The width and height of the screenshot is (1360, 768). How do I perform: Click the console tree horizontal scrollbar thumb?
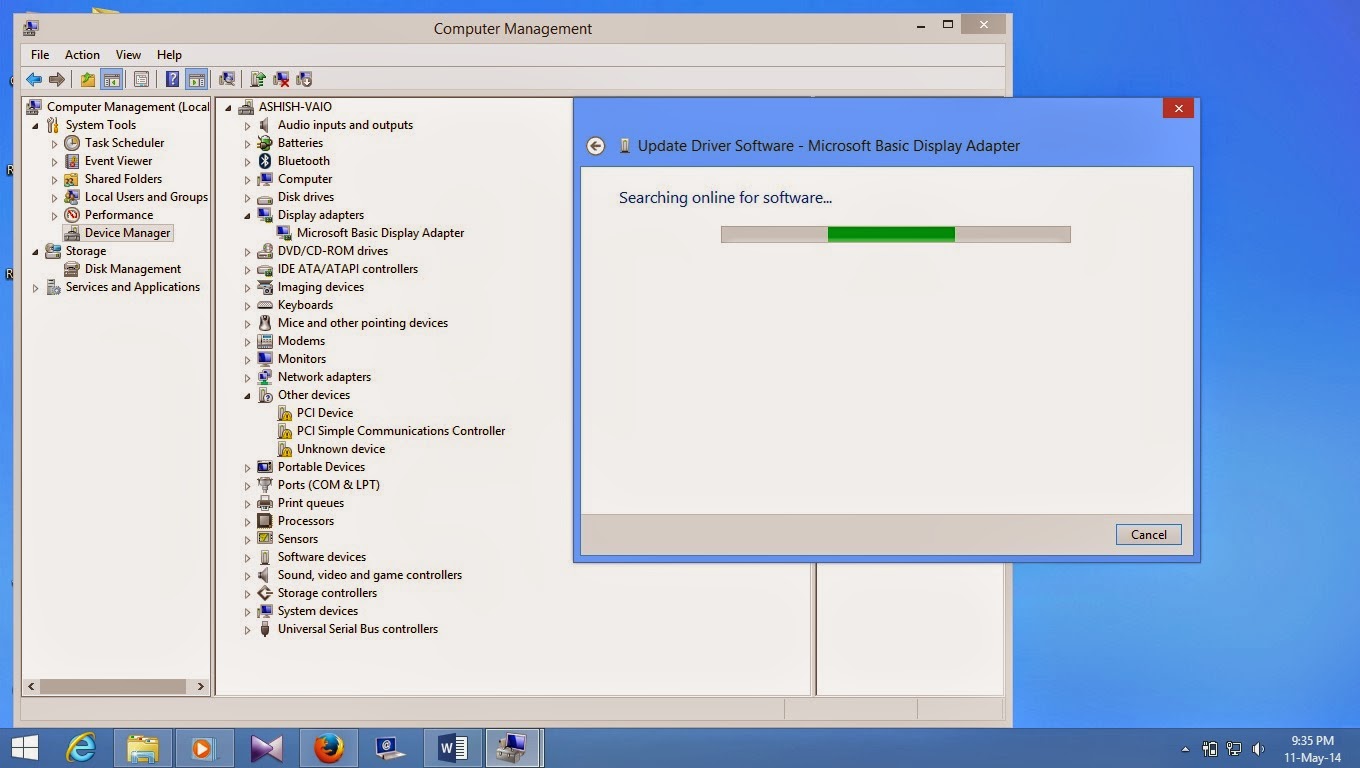coord(113,687)
